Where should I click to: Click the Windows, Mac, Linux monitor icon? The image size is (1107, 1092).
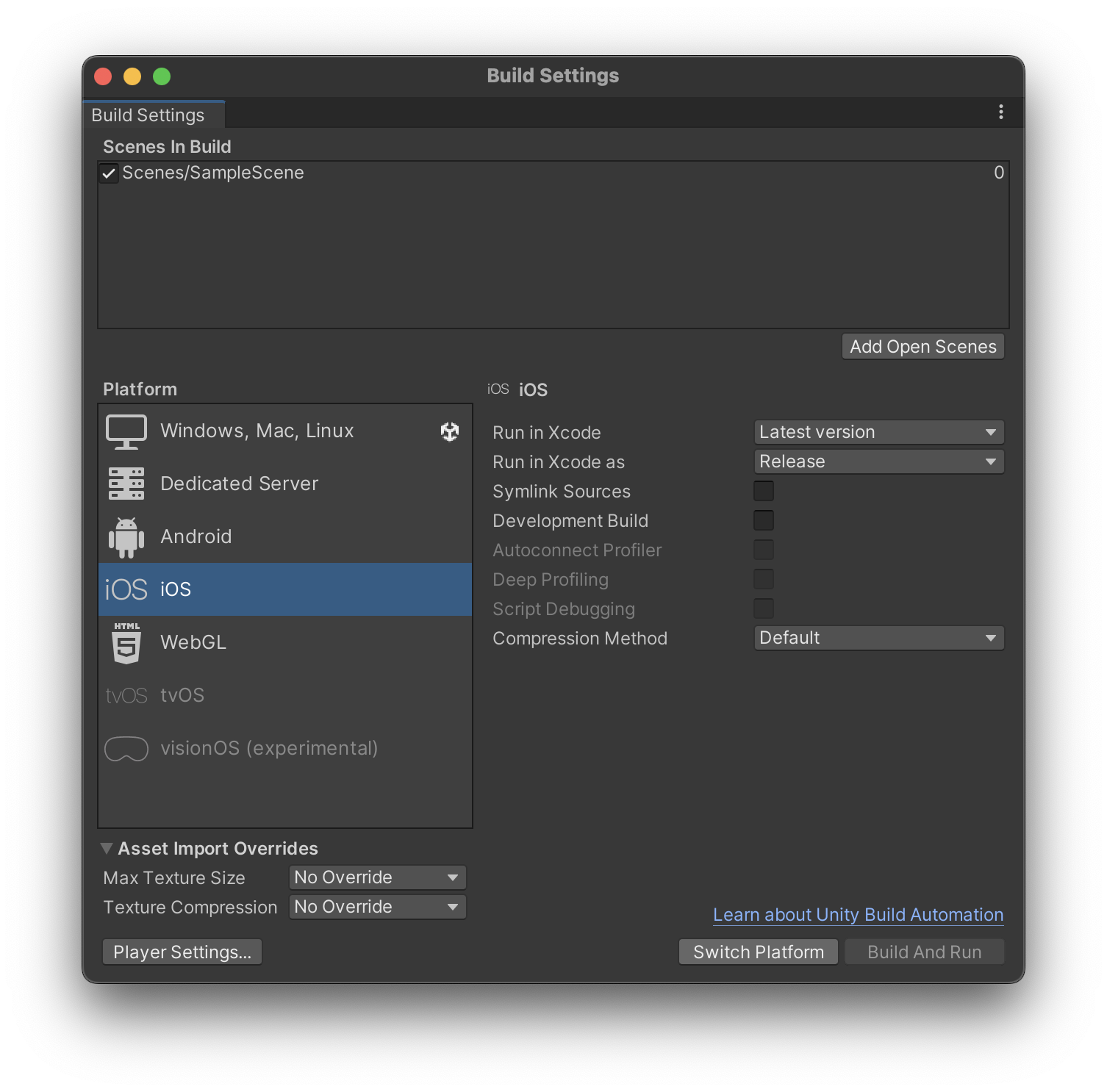click(x=126, y=431)
